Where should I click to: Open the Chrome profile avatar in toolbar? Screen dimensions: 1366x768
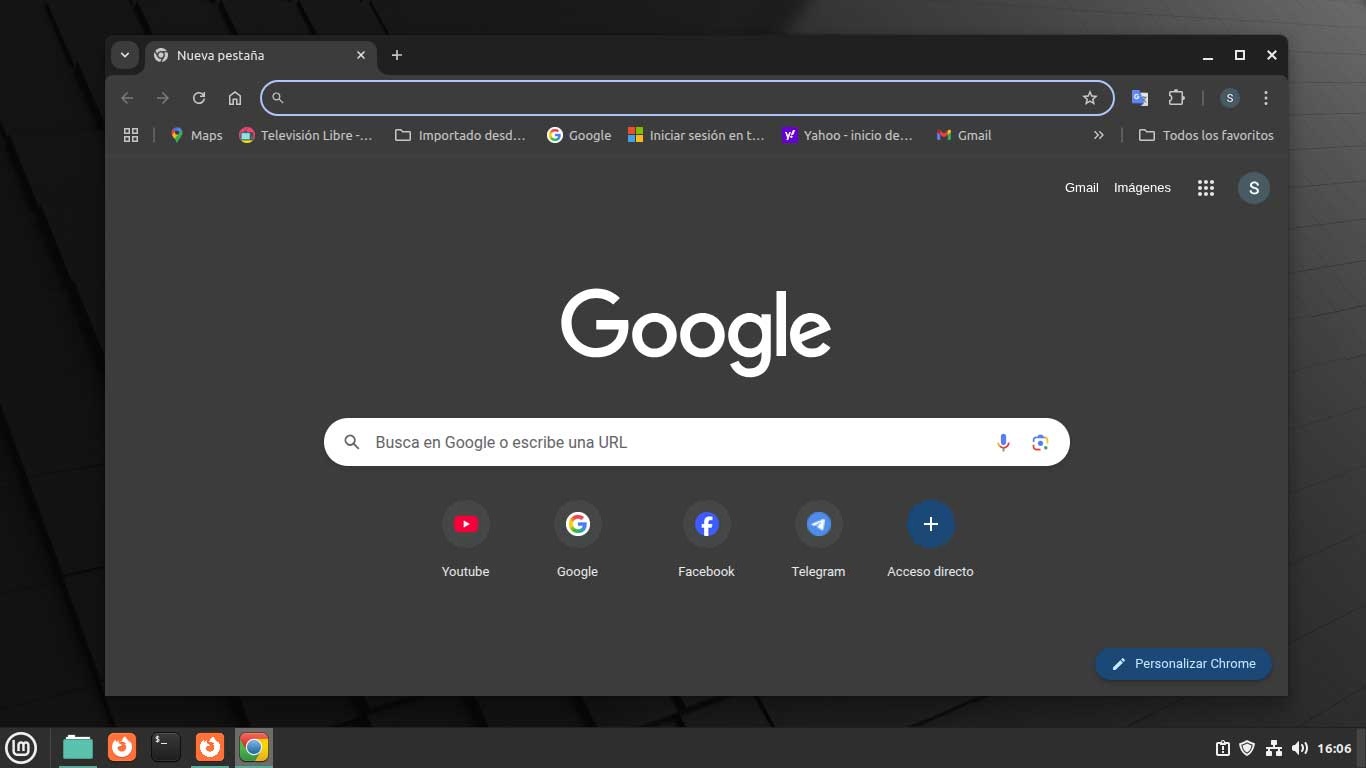click(1230, 98)
